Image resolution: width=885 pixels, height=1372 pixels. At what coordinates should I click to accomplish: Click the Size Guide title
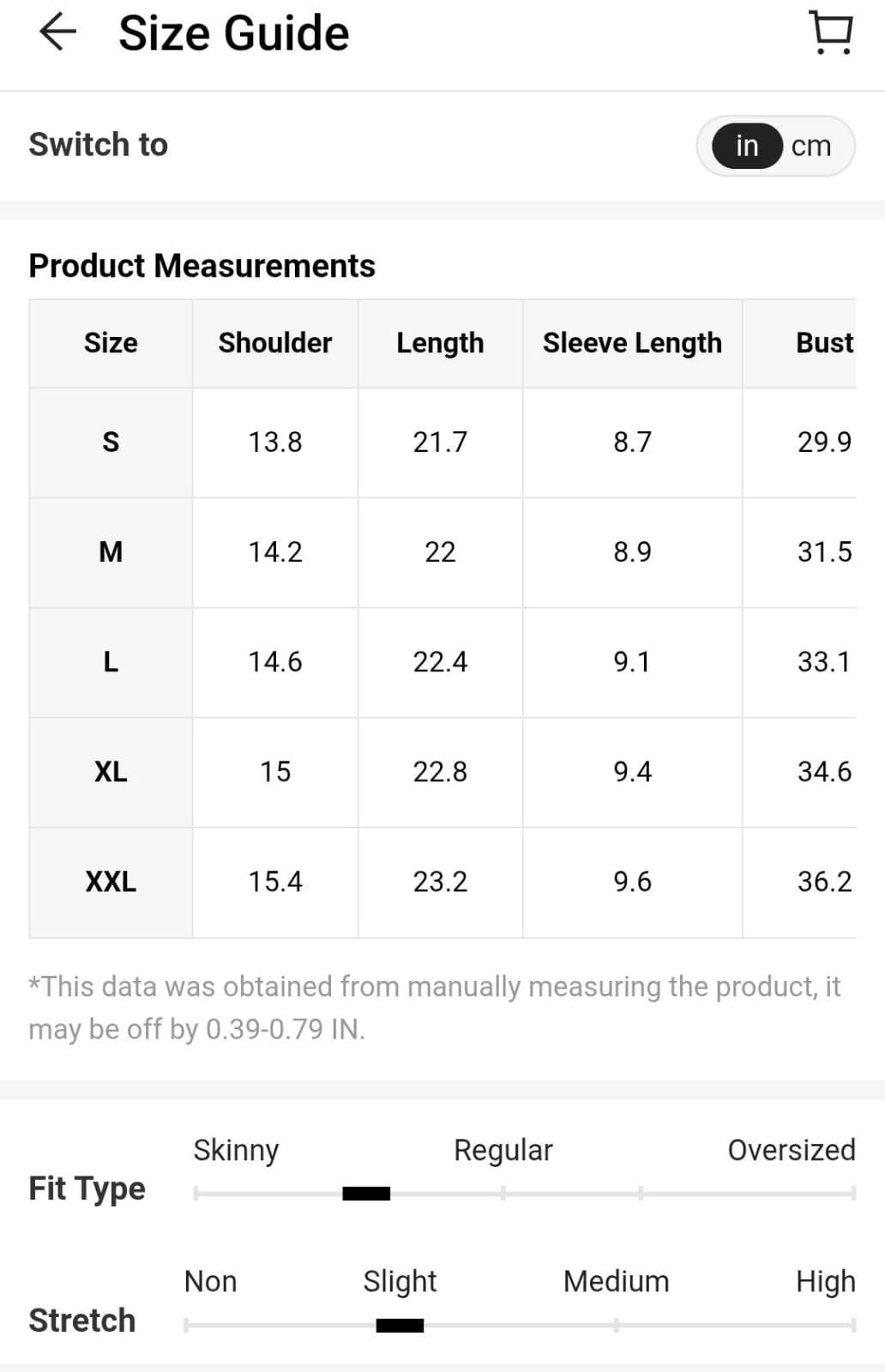coord(233,33)
